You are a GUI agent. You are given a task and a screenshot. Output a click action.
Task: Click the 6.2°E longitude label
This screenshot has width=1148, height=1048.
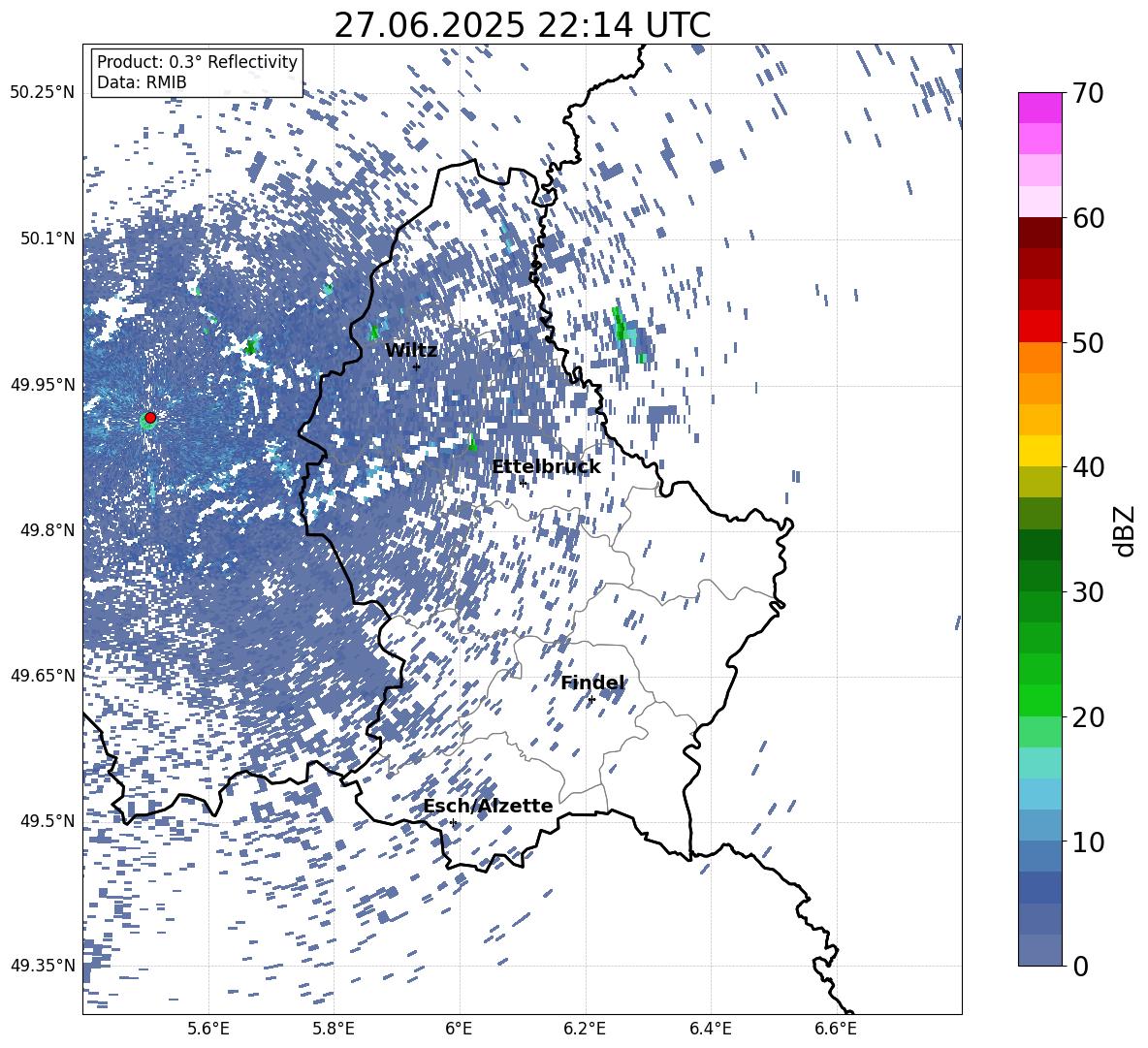pos(585,1029)
